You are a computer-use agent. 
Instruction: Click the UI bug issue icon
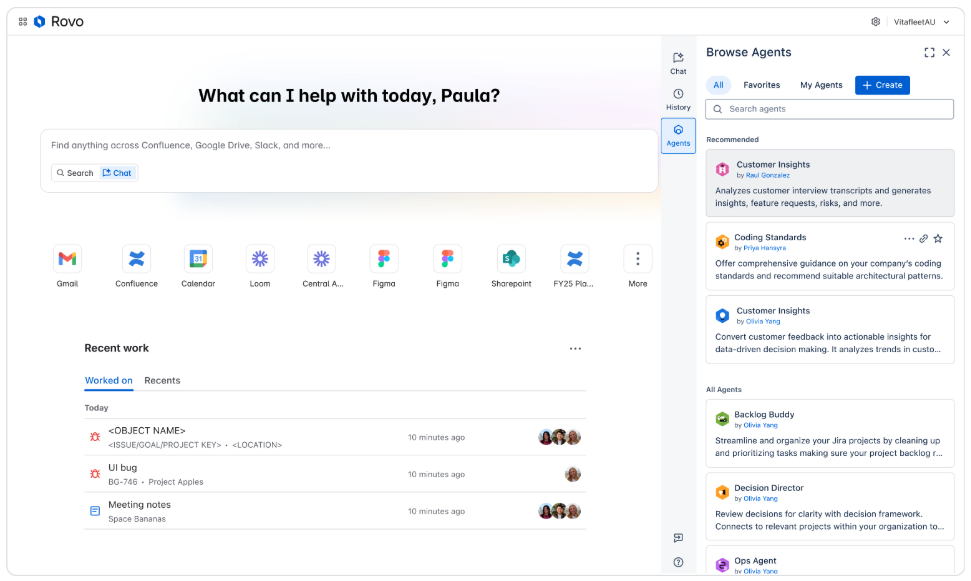click(95, 474)
